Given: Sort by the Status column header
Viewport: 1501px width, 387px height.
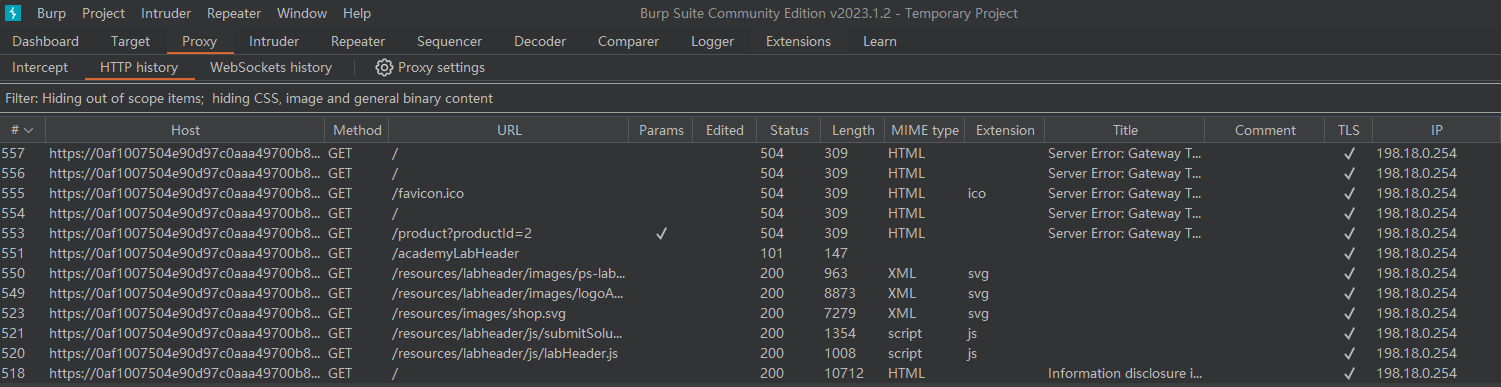Looking at the screenshot, I should pos(789,130).
